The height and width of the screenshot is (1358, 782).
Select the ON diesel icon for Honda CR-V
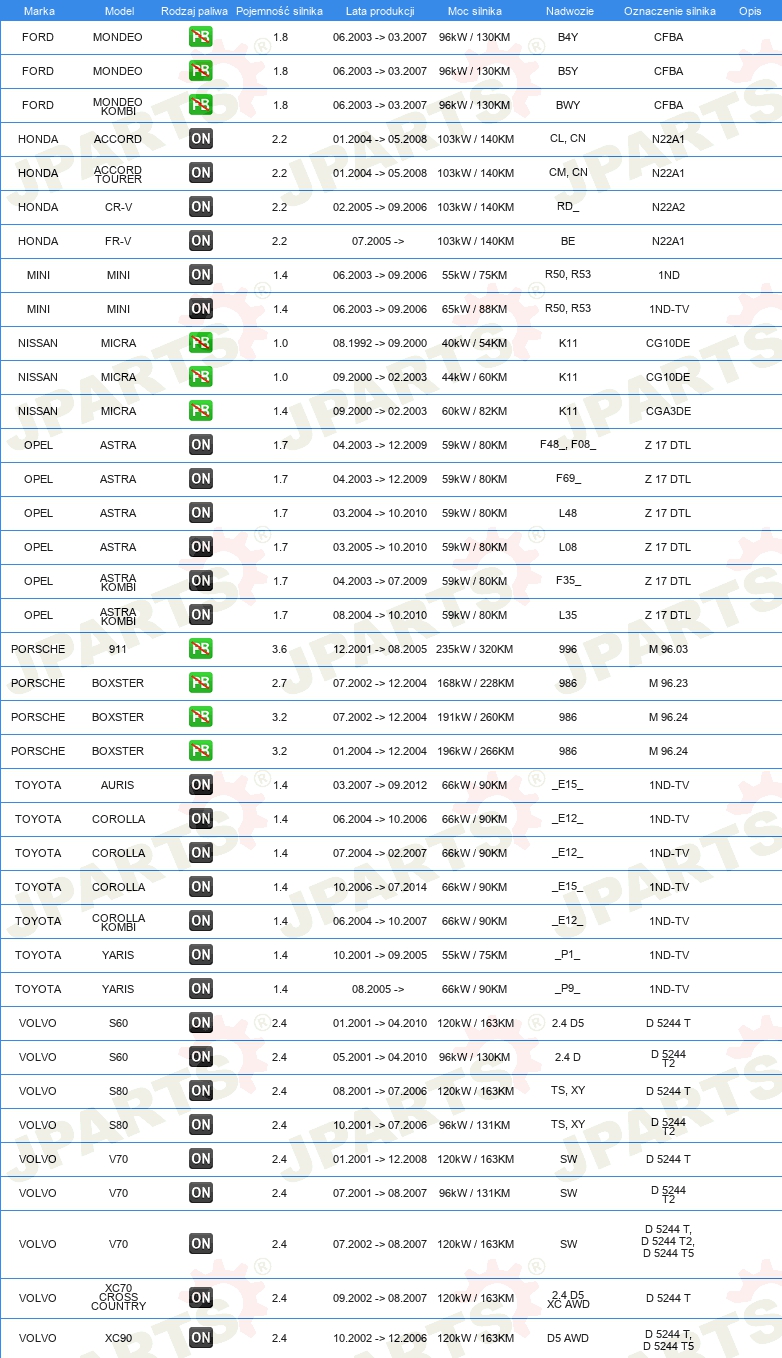pos(201,207)
